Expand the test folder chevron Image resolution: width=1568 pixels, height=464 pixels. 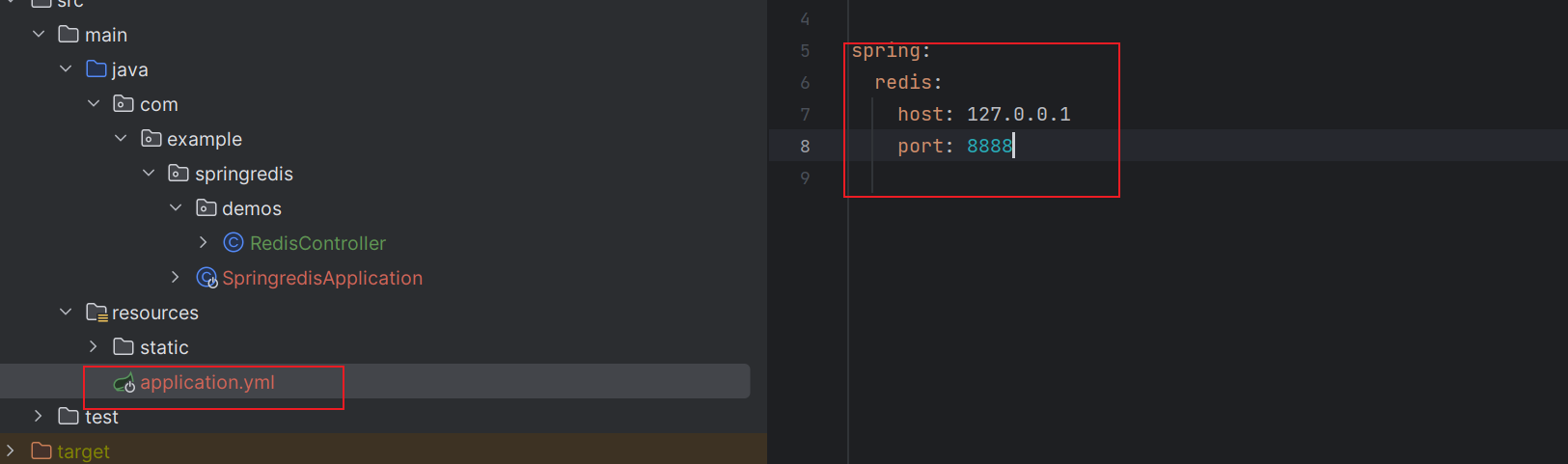(39, 417)
